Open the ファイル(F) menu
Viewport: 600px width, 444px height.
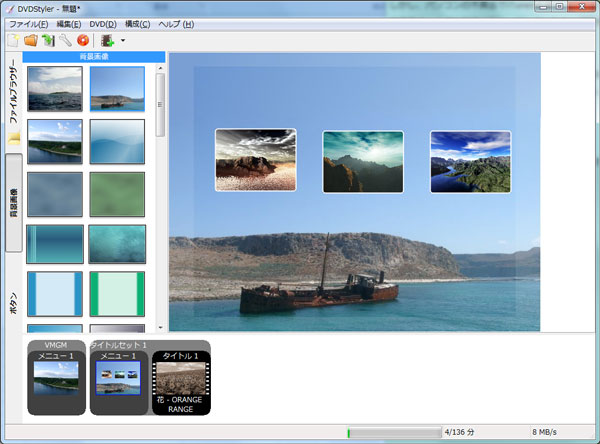(x=29, y=23)
